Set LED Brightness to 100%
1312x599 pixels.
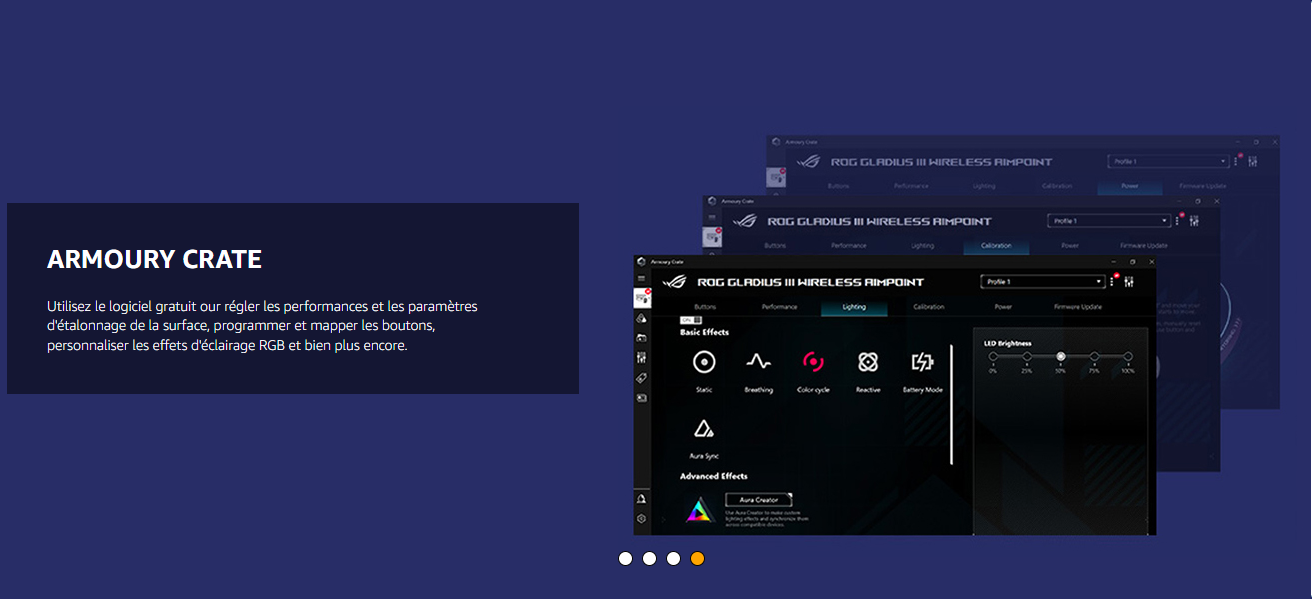(1128, 356)
